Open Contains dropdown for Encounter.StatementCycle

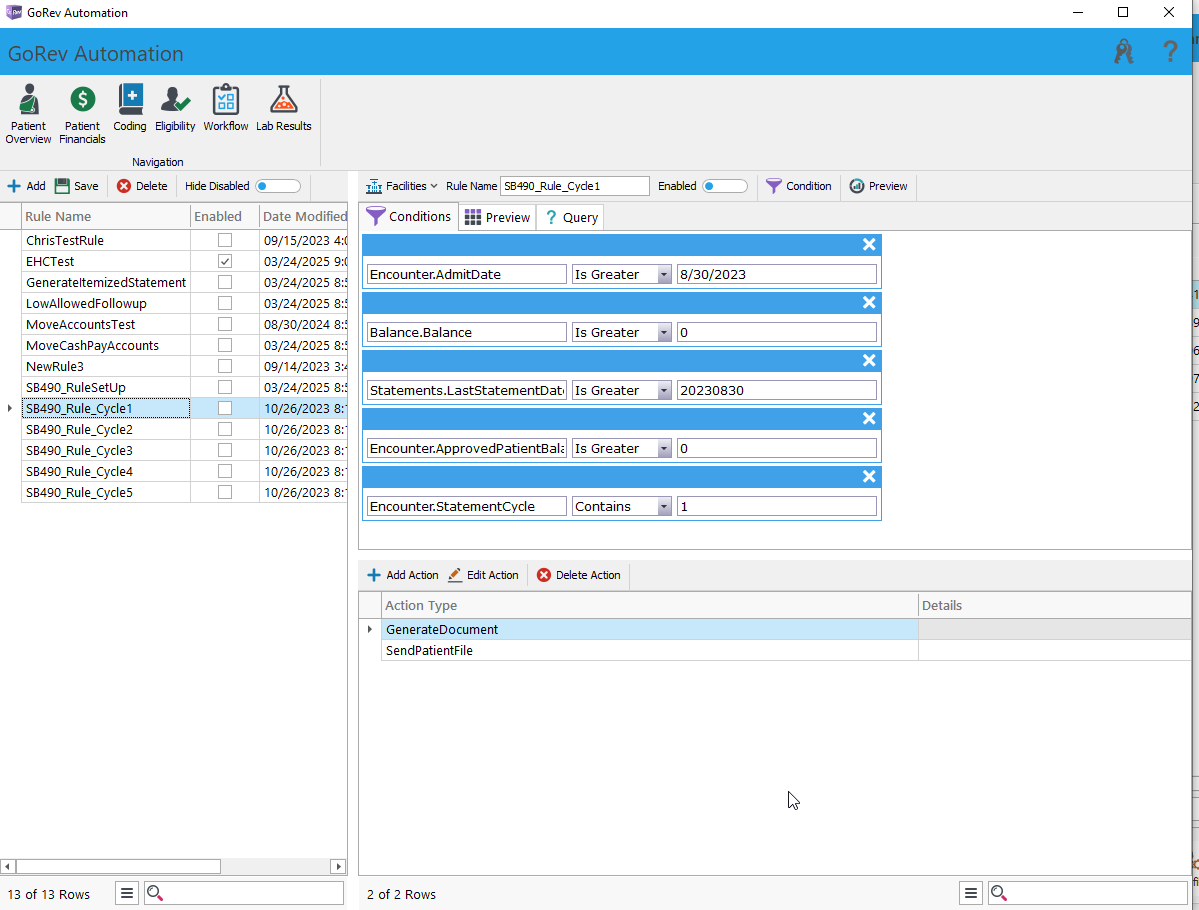[x=664, y=506]
